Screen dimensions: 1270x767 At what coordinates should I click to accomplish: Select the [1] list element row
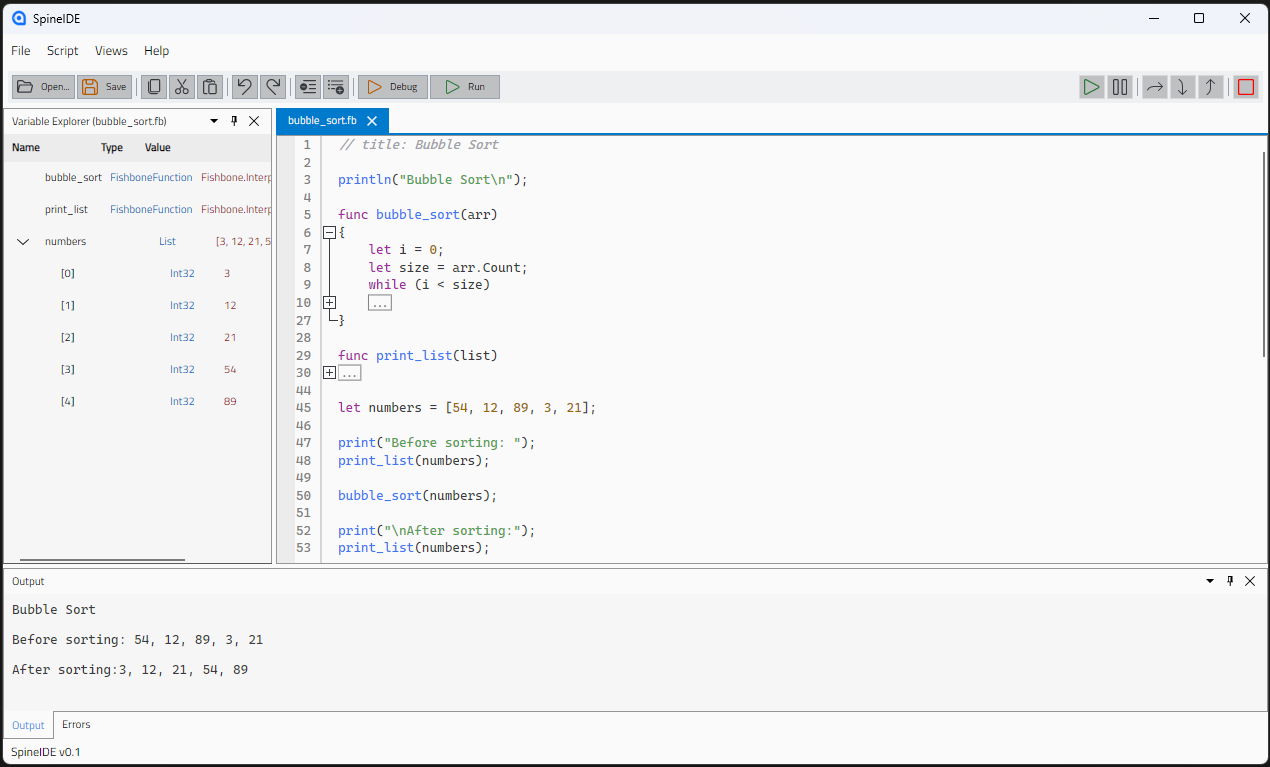tap(138, 305)
